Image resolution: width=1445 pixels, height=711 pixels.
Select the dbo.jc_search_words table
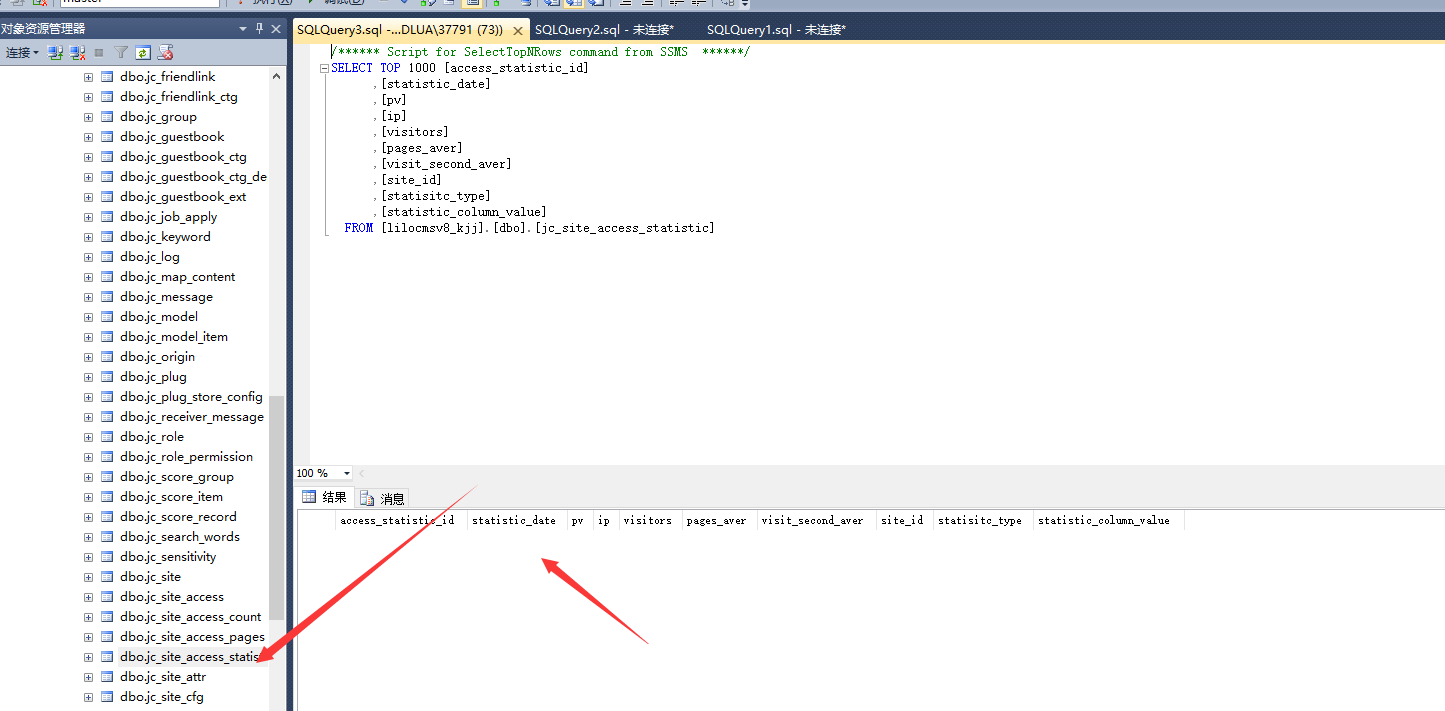coord(180,537)
